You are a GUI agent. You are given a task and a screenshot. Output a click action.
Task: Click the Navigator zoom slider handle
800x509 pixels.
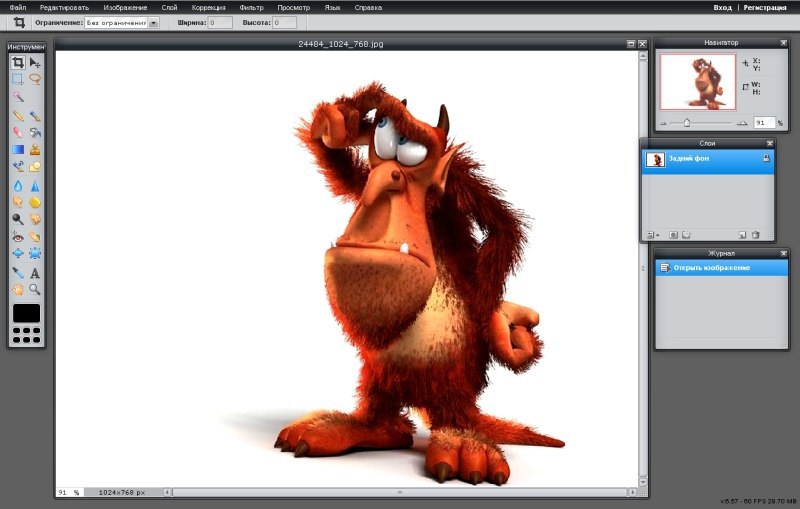687,123
